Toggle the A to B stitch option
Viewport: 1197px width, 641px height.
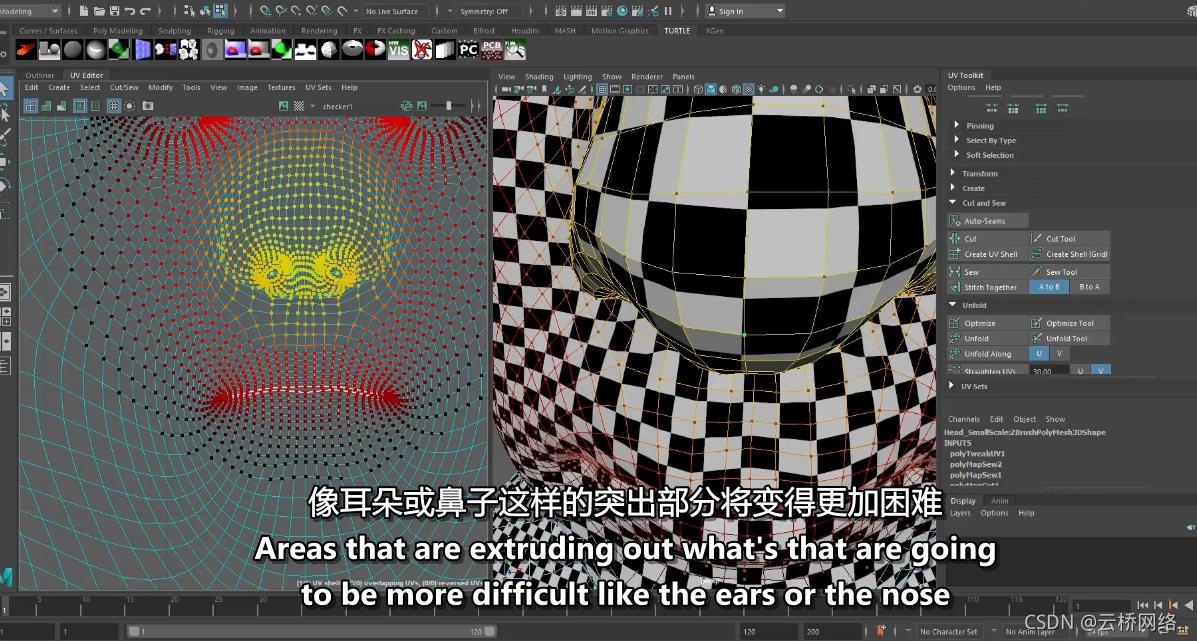click(x=1049, y=287)
